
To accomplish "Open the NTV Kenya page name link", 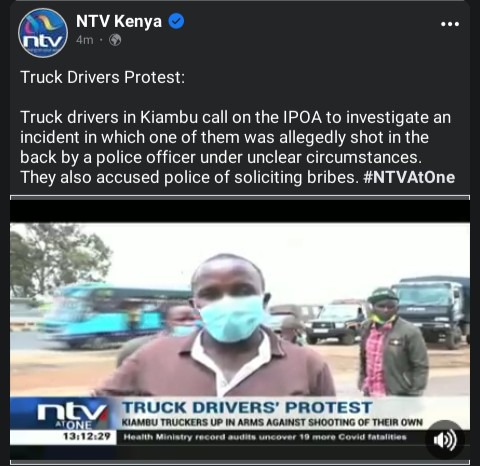I will pos(119,21).
